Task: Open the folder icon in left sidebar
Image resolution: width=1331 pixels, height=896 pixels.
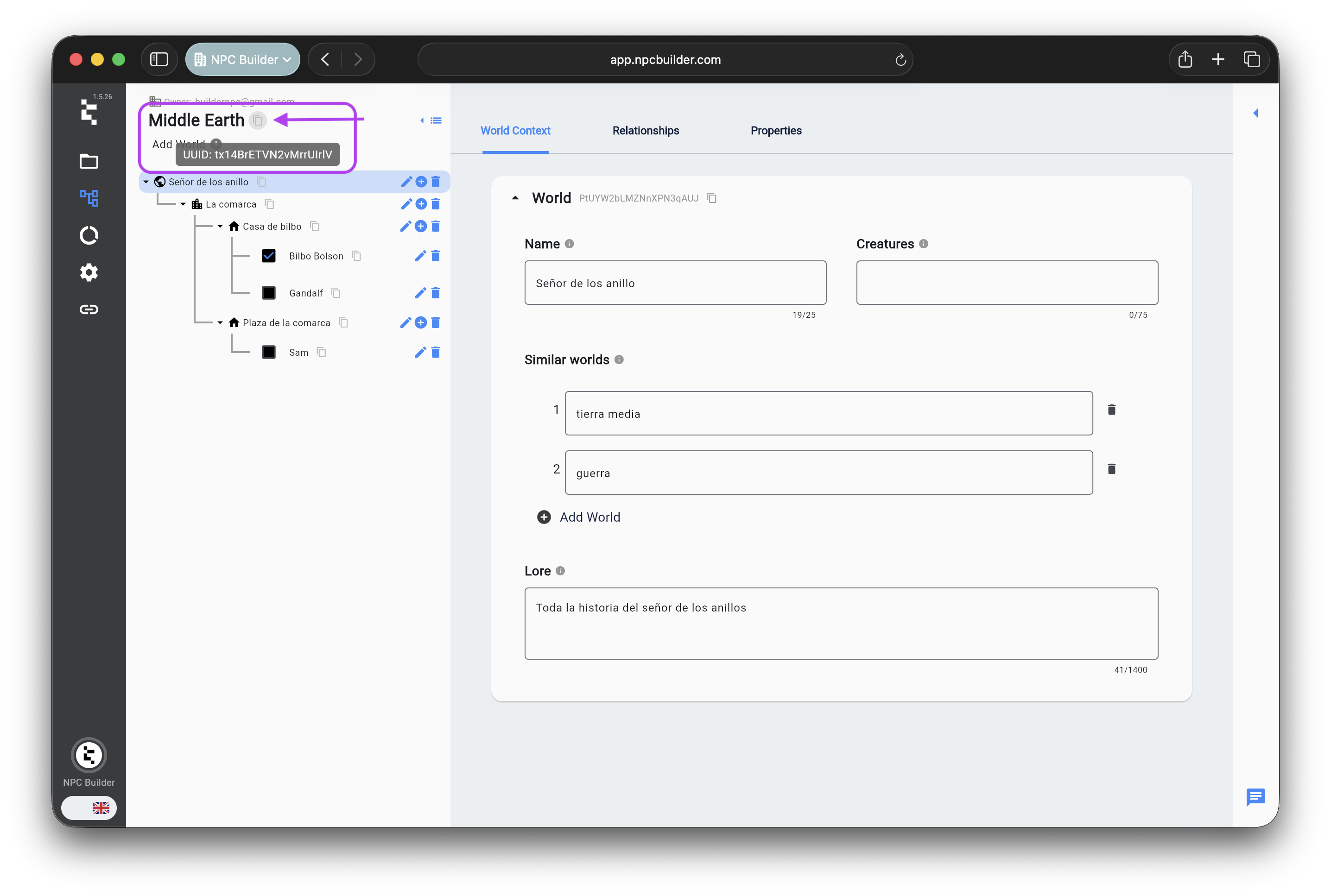Action: (x=89, y=162)
